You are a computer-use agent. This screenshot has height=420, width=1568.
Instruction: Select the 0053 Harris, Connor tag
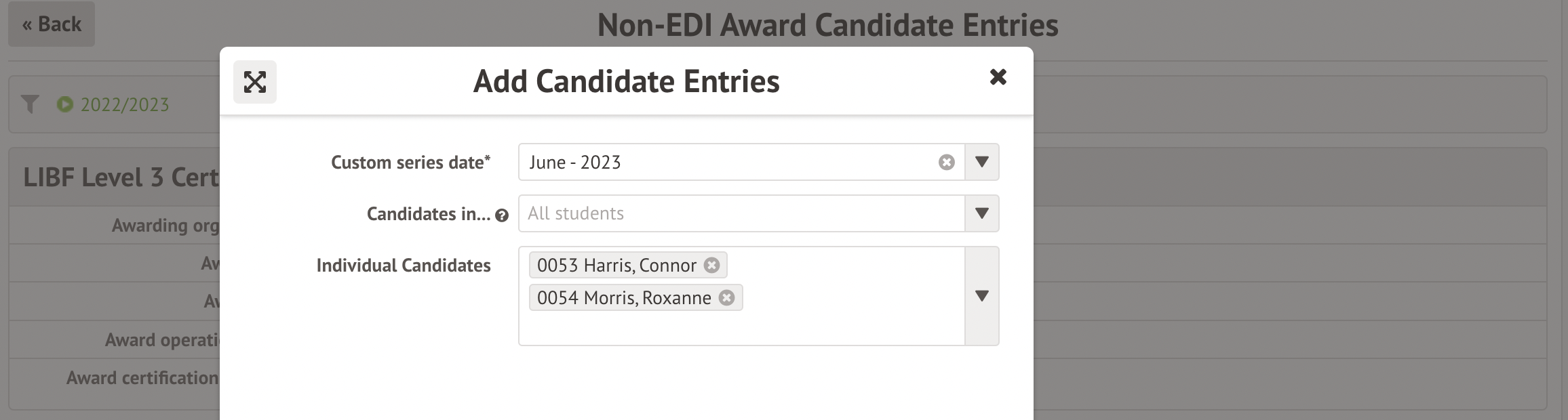coord(616,265)
